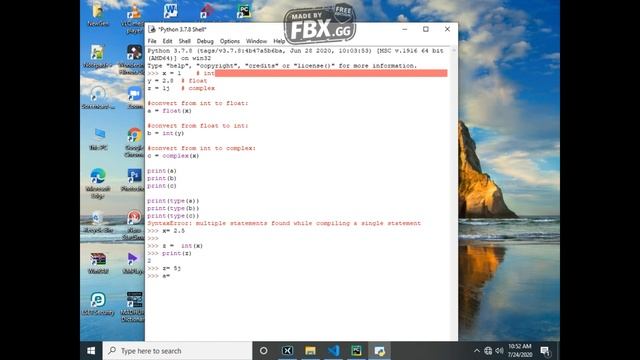Open the Help menu in Python Shell
The height and width of the screenshot is (360, 640).
point(279,41)
